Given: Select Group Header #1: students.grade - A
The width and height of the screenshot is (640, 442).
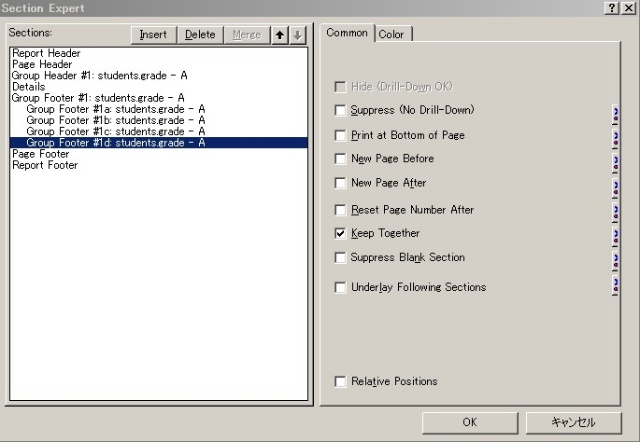Looking at the screenshot, I should 158,76.
